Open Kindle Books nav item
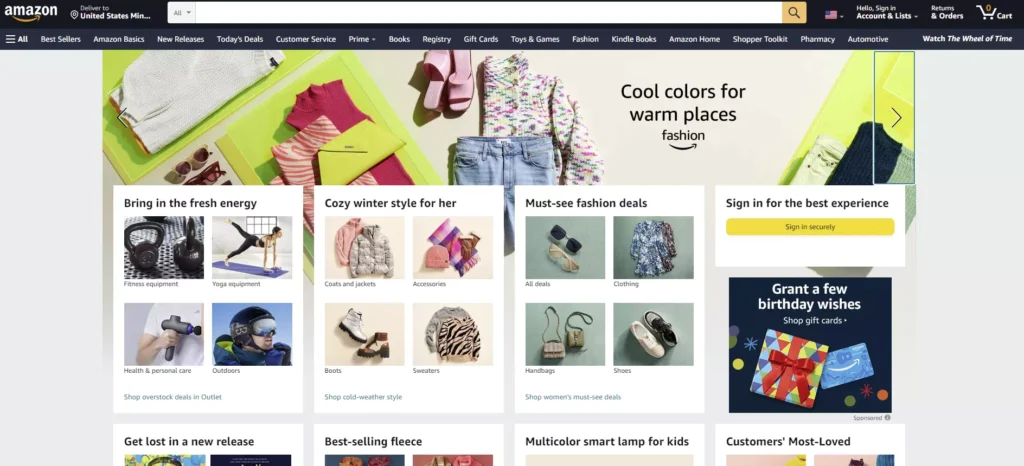Viewport: 1024px width, 466px height. [633, 39]
